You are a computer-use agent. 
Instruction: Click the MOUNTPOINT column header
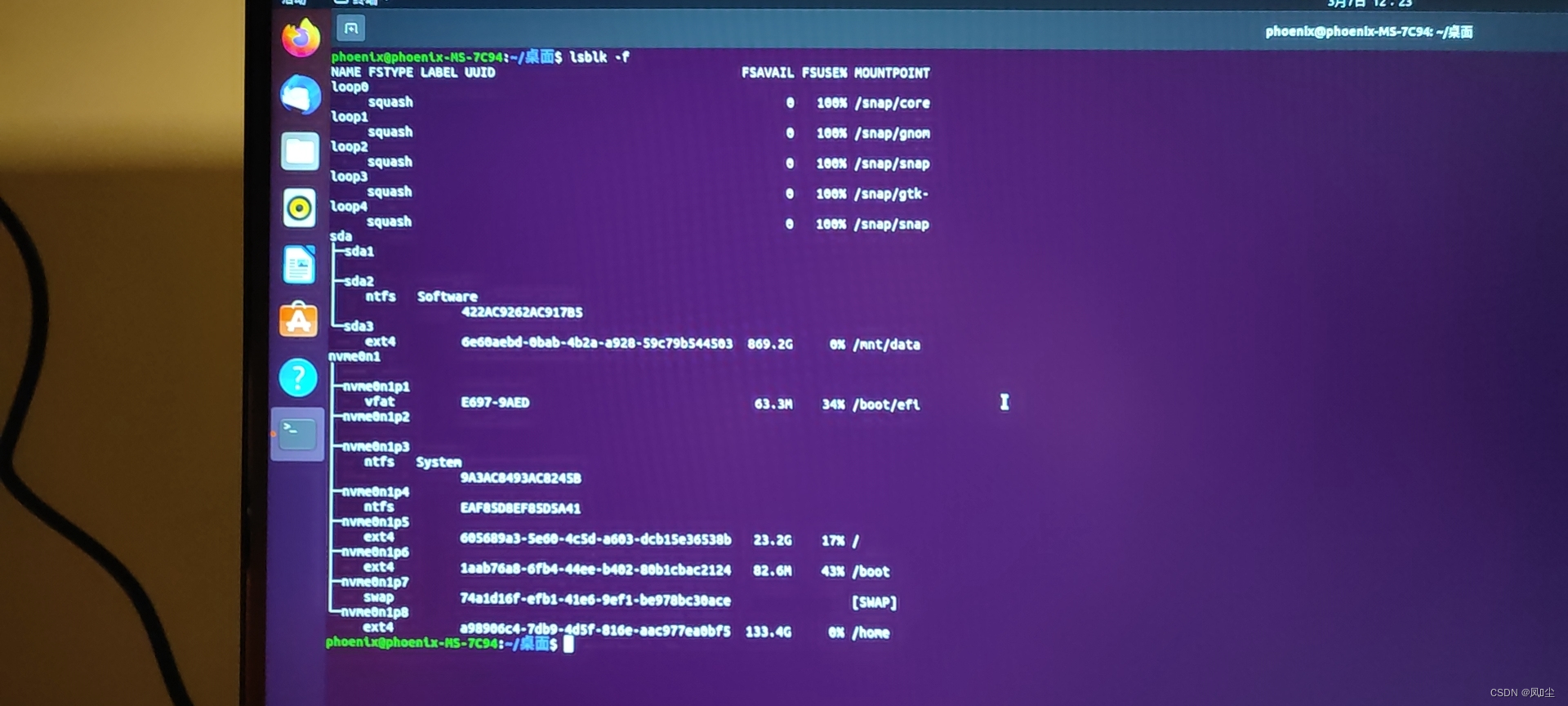(892, 73)
